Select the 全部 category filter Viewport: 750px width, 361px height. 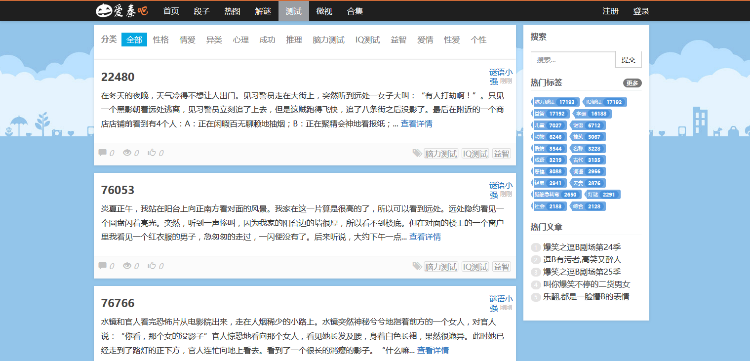click(x=134, y=40)
